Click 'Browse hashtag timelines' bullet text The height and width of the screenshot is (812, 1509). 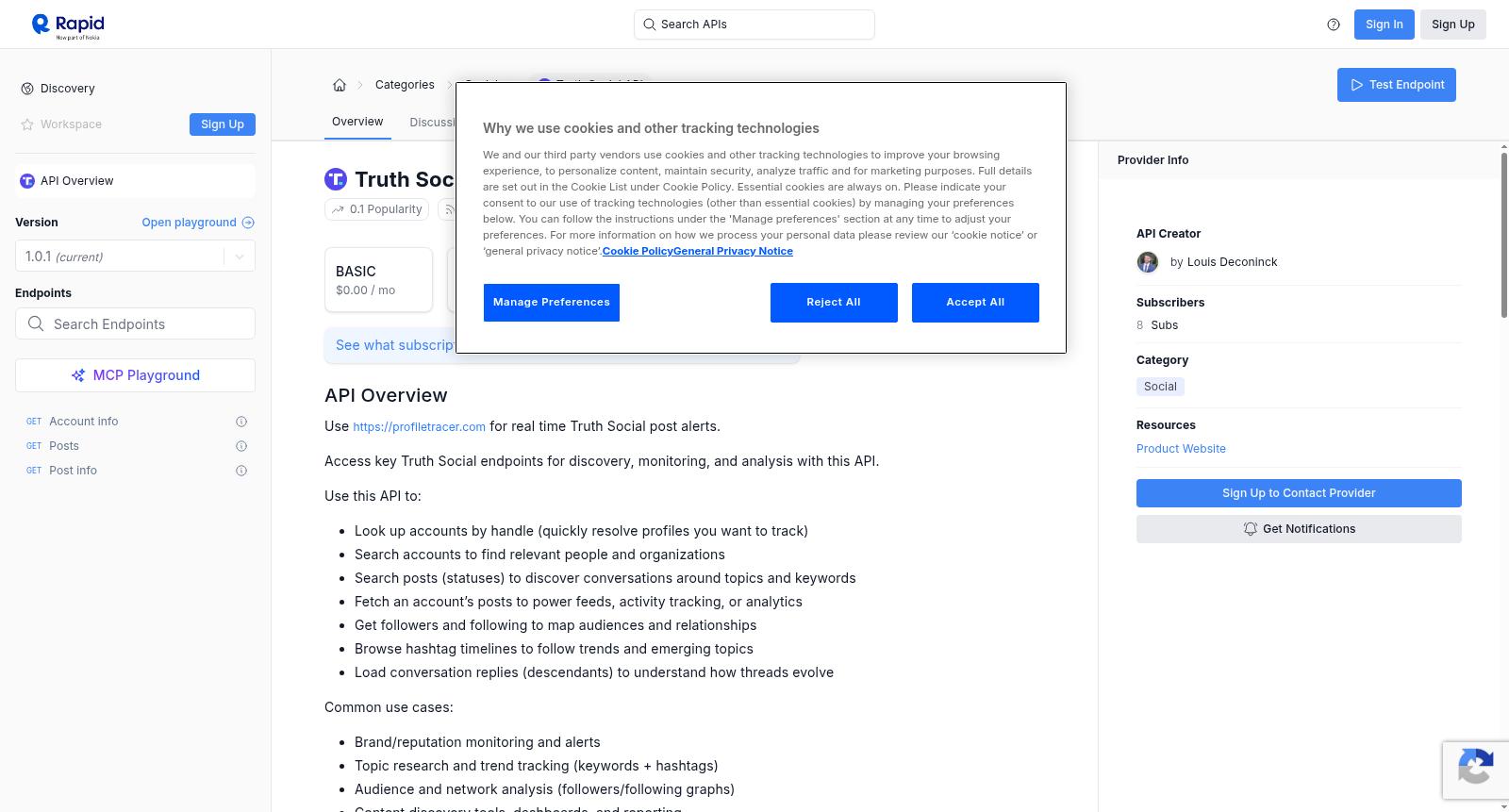tap(554, 649)
